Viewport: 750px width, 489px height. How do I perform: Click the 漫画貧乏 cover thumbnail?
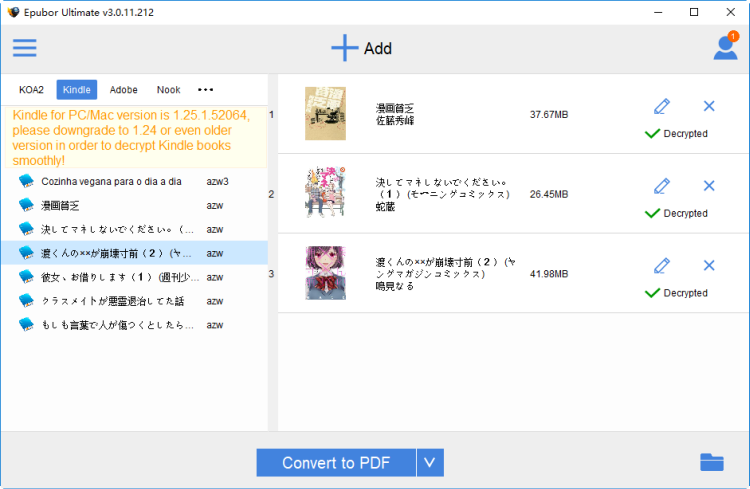click(x=325, y=113)
